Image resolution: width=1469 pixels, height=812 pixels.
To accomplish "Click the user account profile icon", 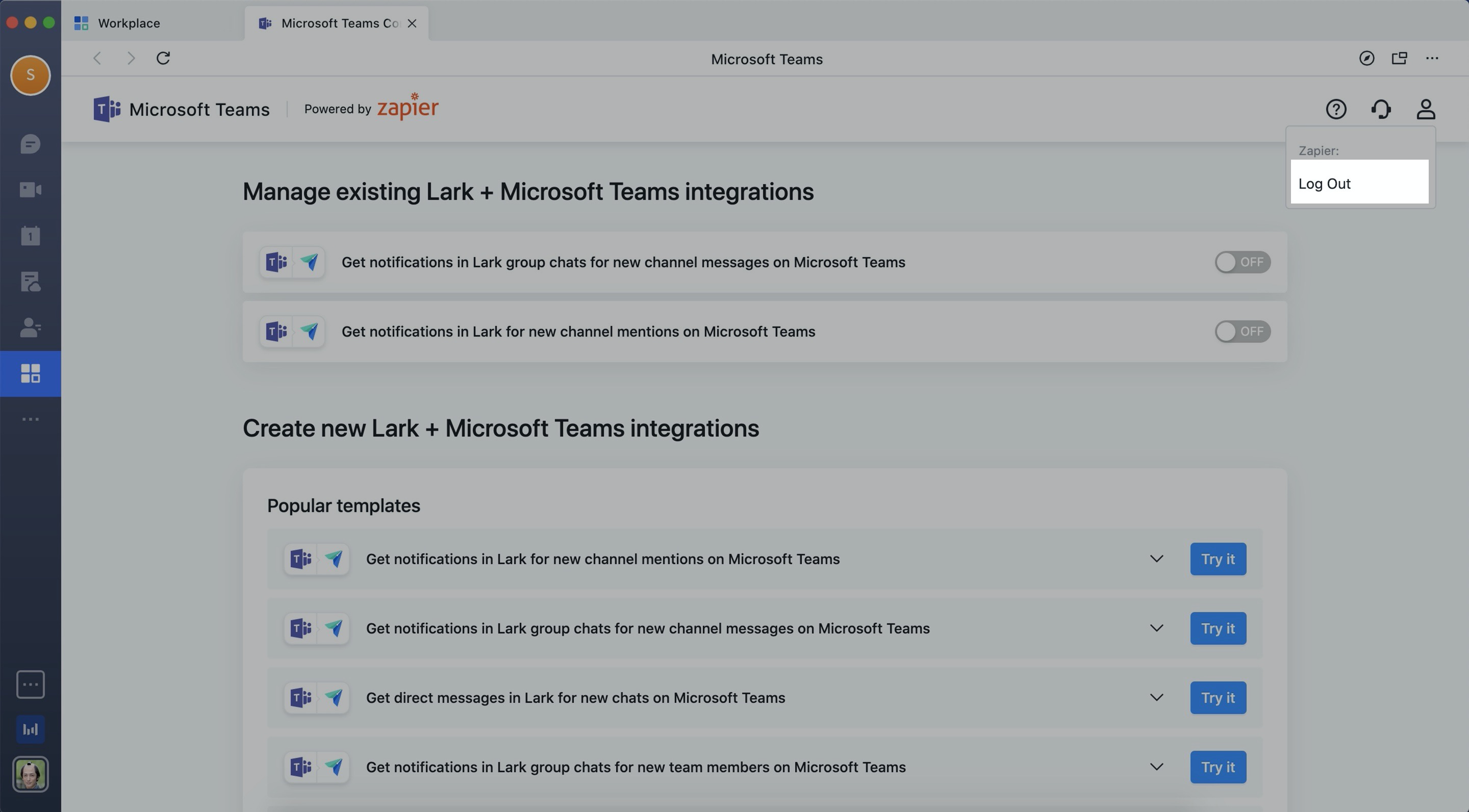I will (1425, 109).
